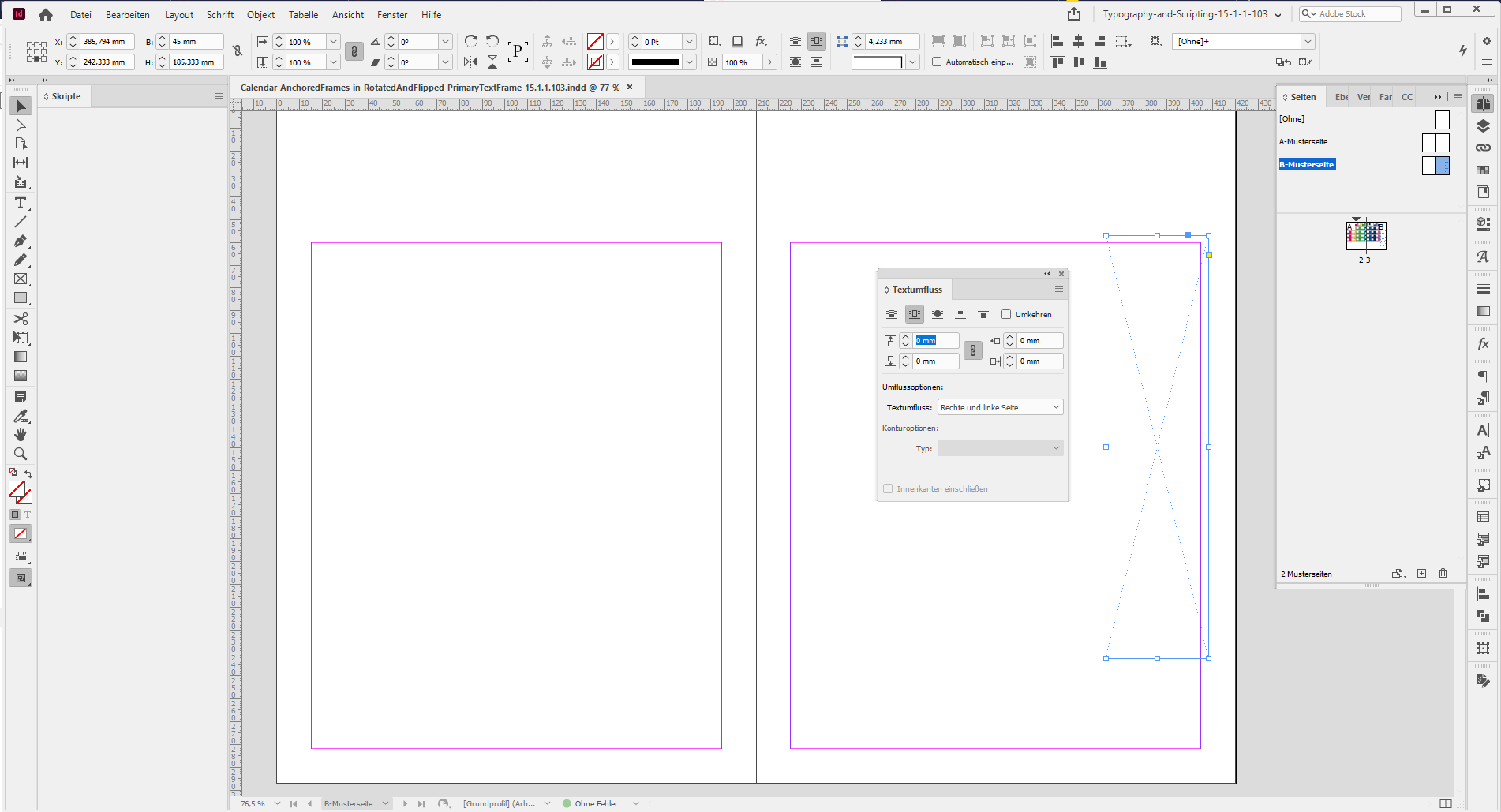Screen dimensions: 1501x812
Task: Click the fx effects icon in the right sidebar
Action: (x=1484, y=344)
